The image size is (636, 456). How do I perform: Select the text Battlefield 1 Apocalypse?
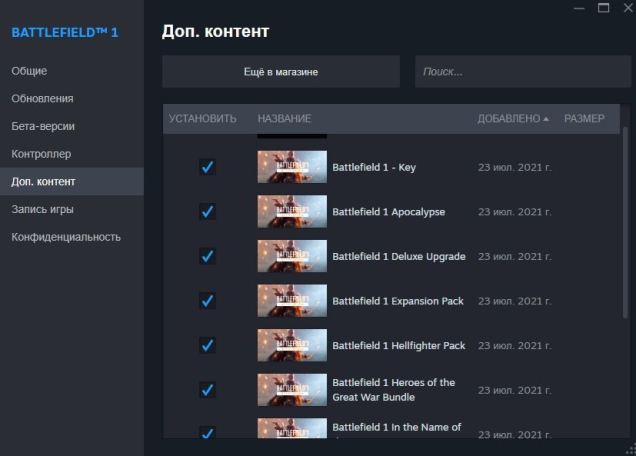coord(389,212)
